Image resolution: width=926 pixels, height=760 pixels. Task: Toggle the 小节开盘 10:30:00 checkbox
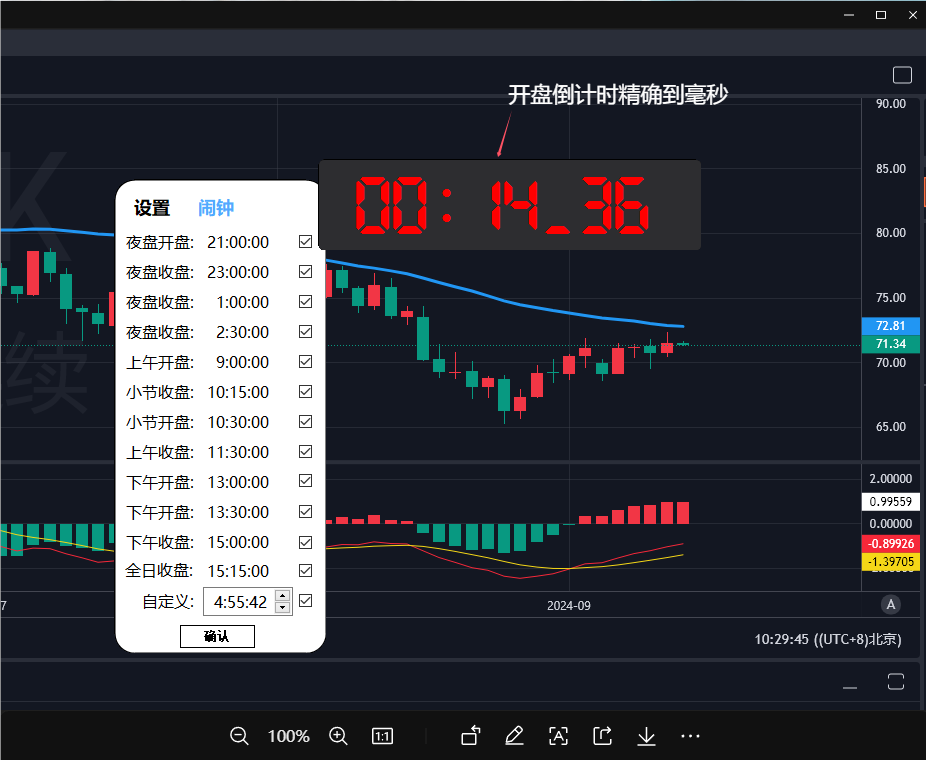pos(305,422)
